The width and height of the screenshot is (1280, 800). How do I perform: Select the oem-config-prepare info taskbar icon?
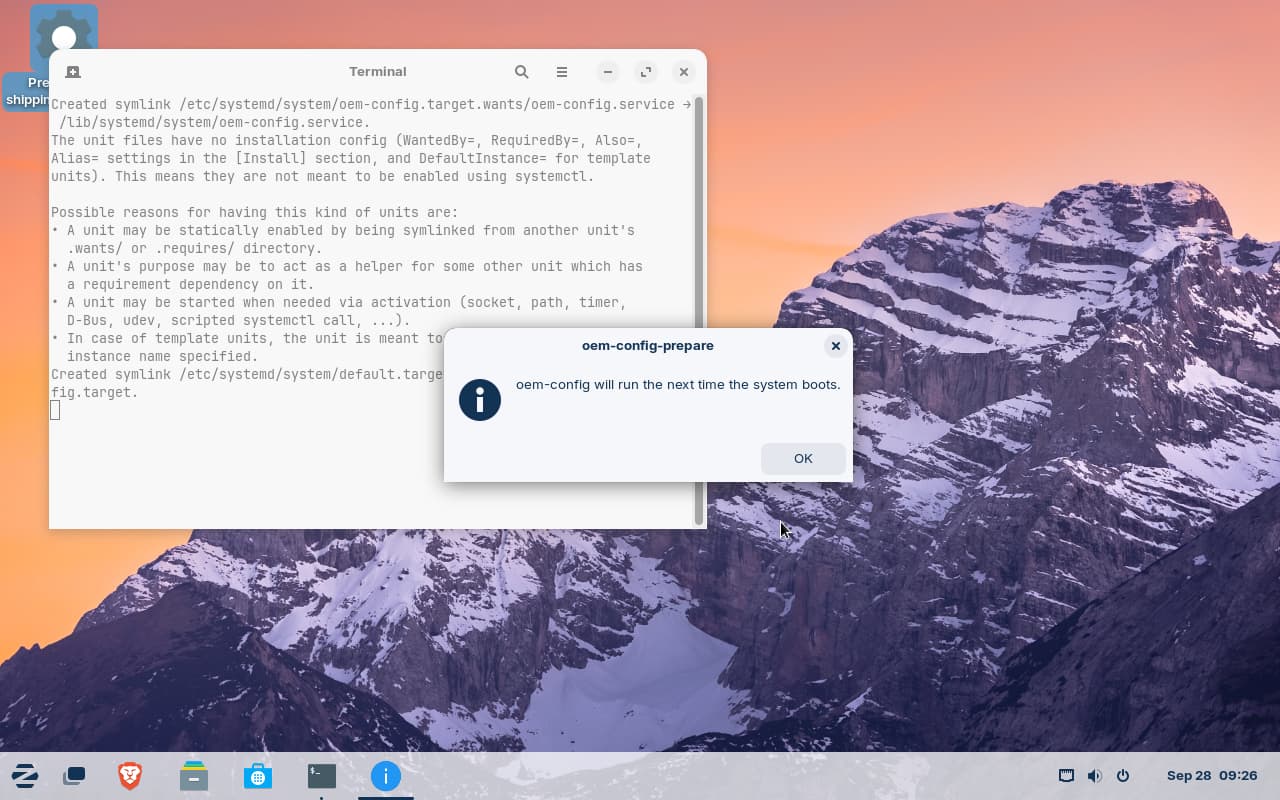coord(385,776)
